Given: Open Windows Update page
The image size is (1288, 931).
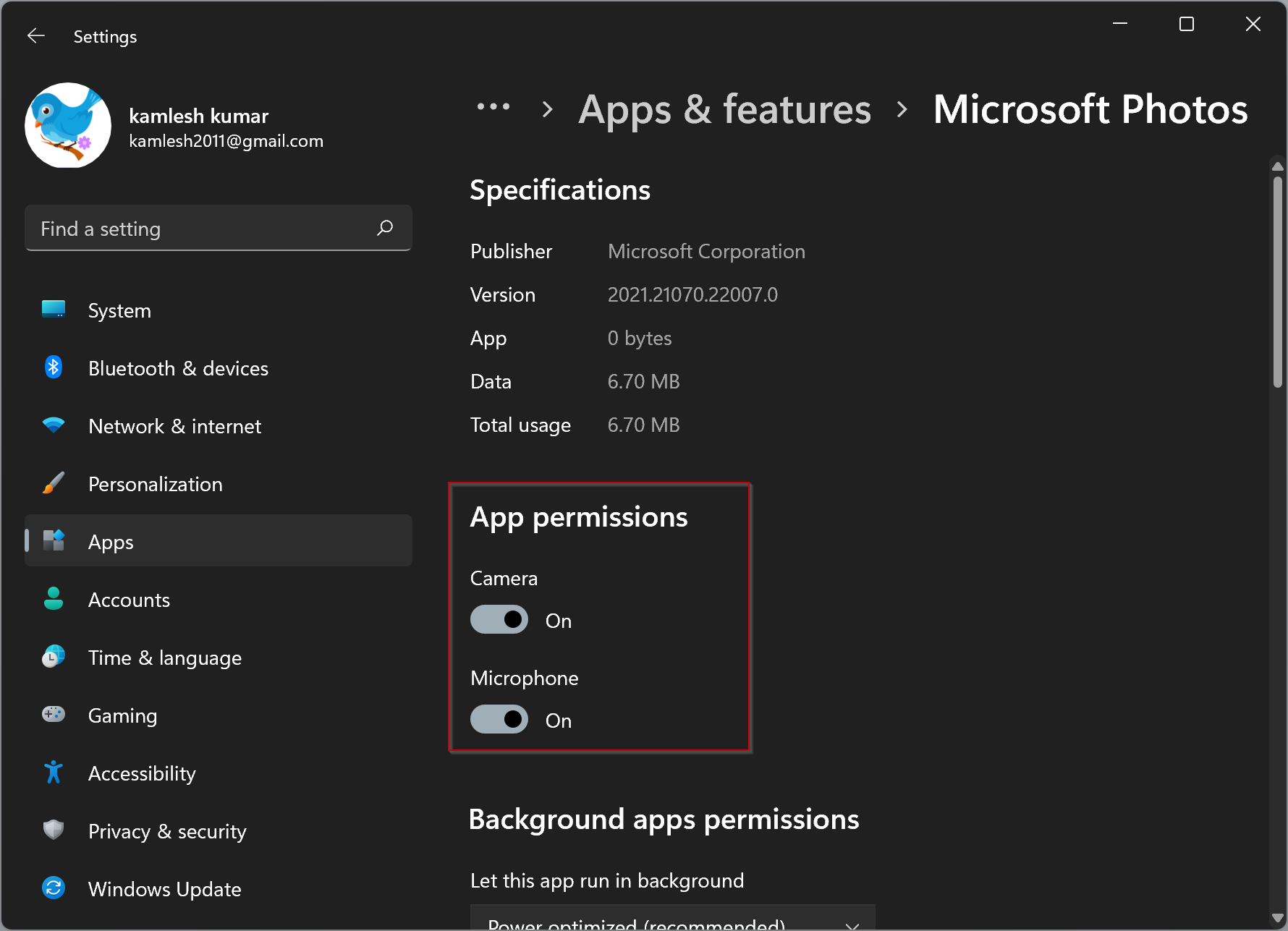Looking at the screenshot, I should pos(219,889).
